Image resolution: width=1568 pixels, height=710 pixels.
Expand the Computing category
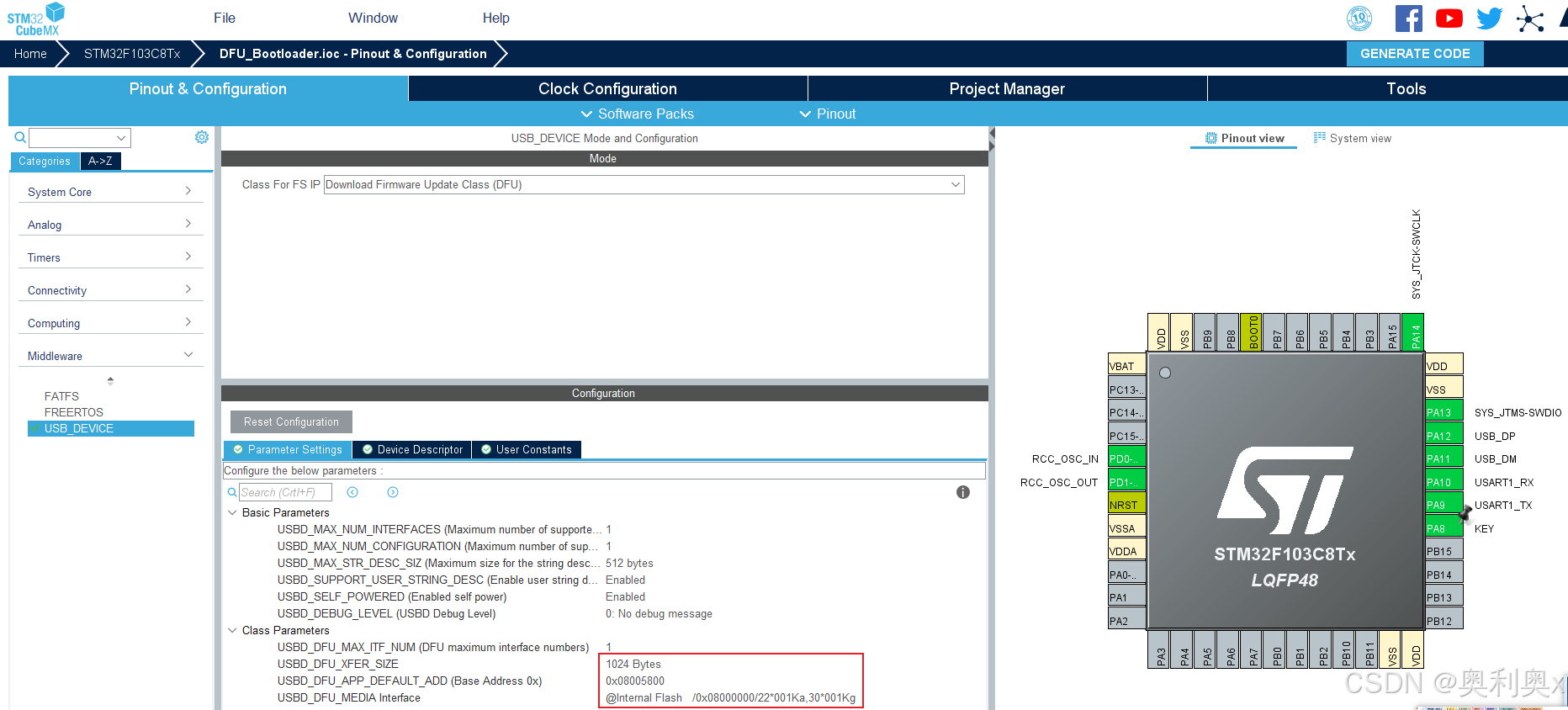pyautogui.click(x=110, y=323)
